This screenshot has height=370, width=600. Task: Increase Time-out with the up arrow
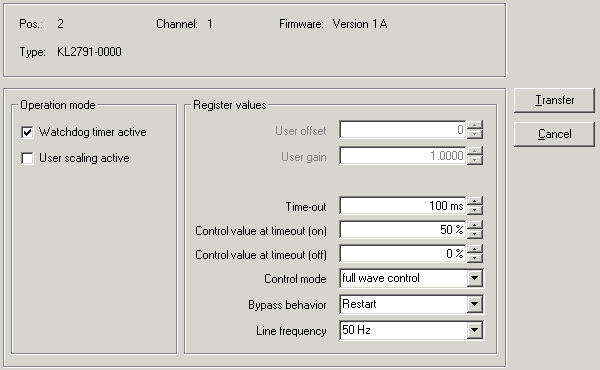click(475, 201)
